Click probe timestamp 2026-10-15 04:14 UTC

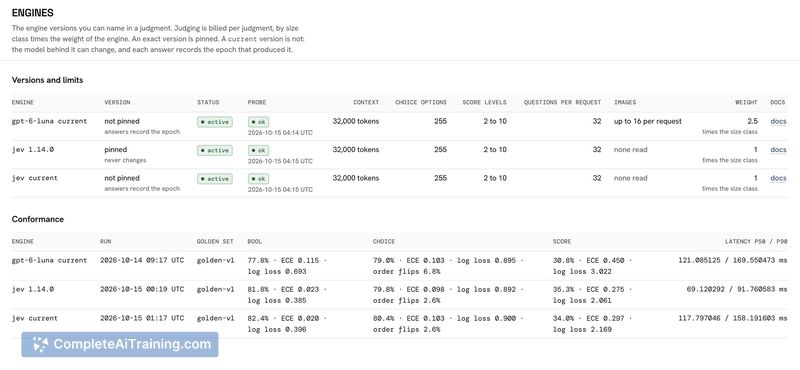tap(280, 133)
